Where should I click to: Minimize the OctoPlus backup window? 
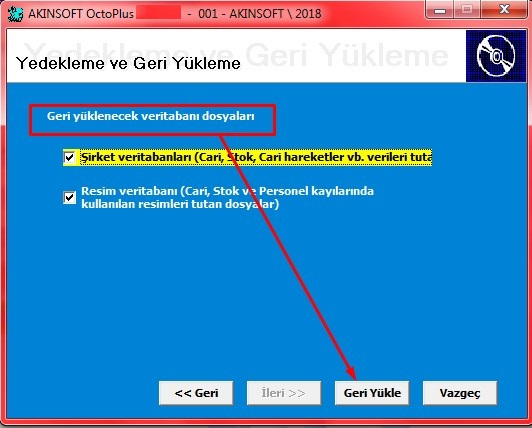440,10
